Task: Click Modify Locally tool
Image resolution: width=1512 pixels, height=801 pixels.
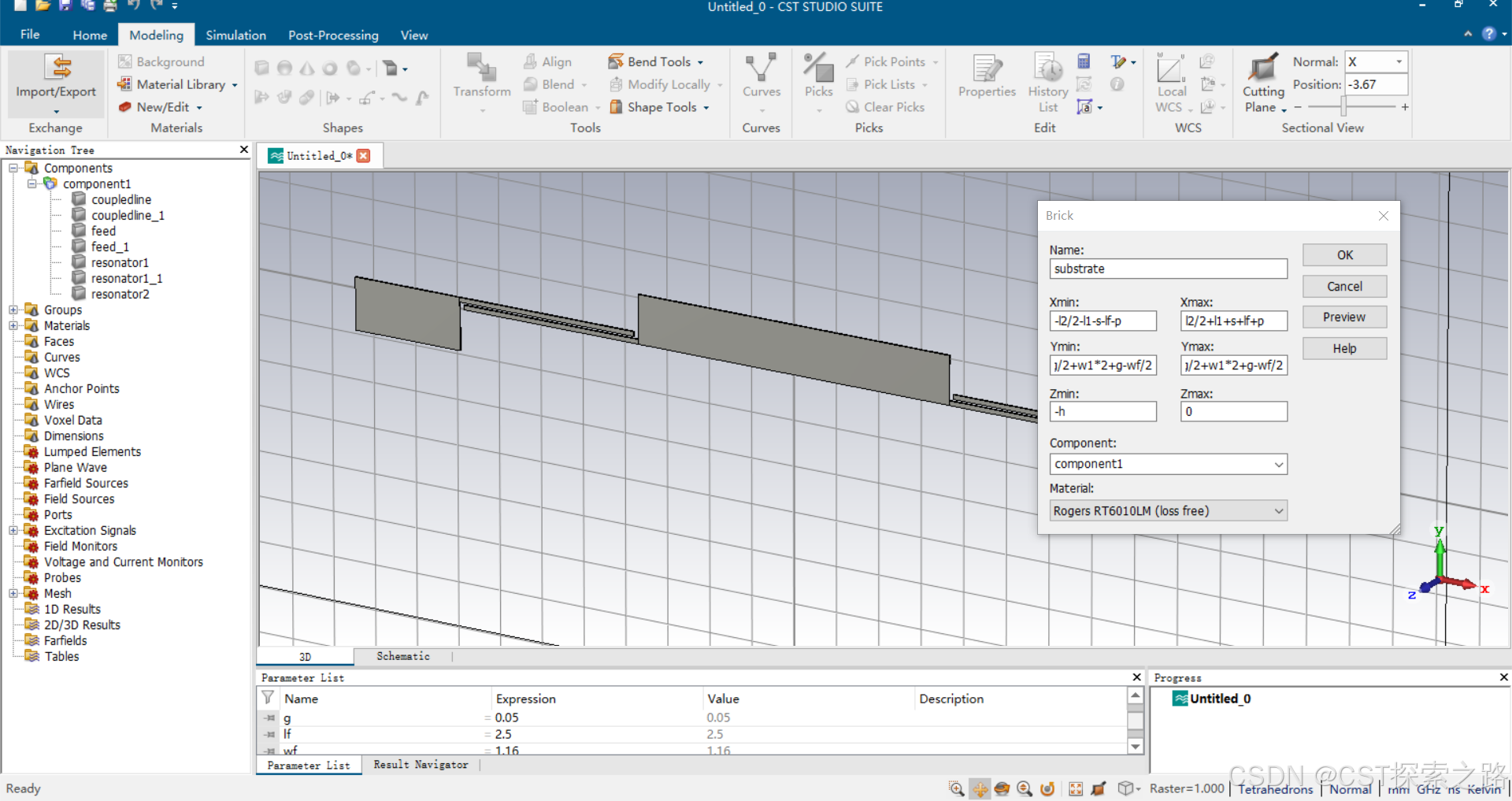Action: 665,84
